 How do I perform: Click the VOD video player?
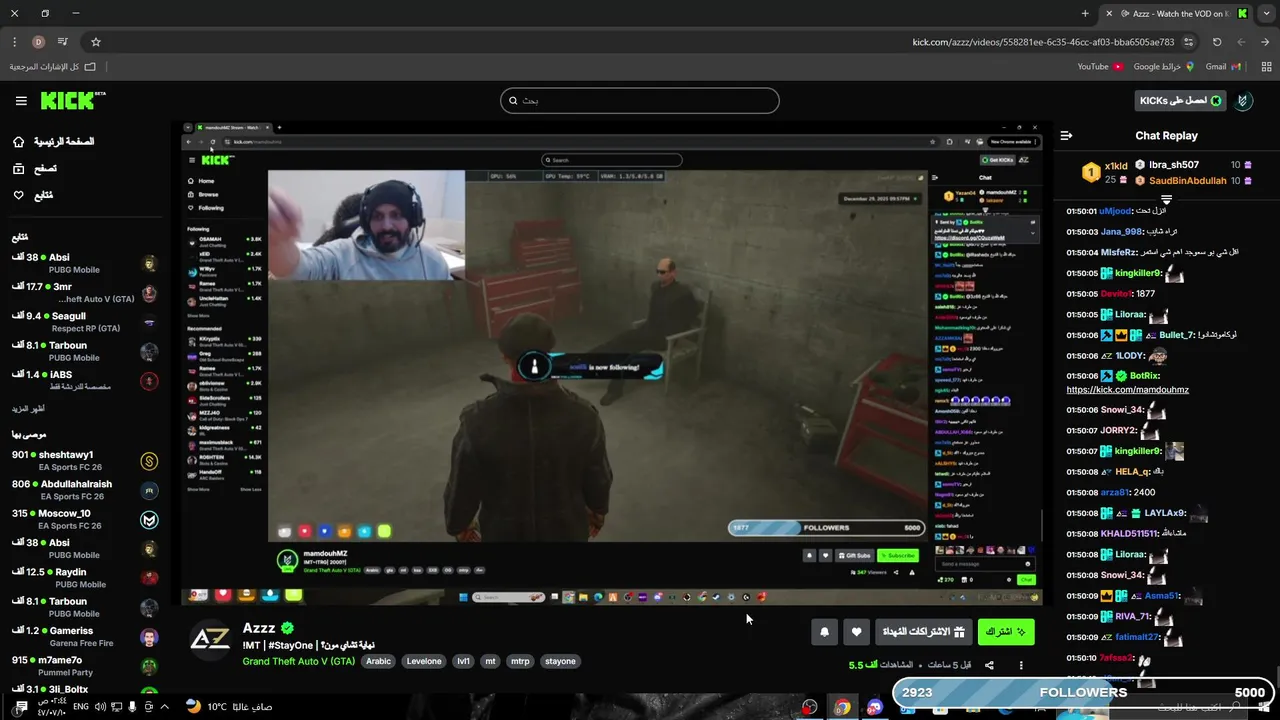coord(611,364)
